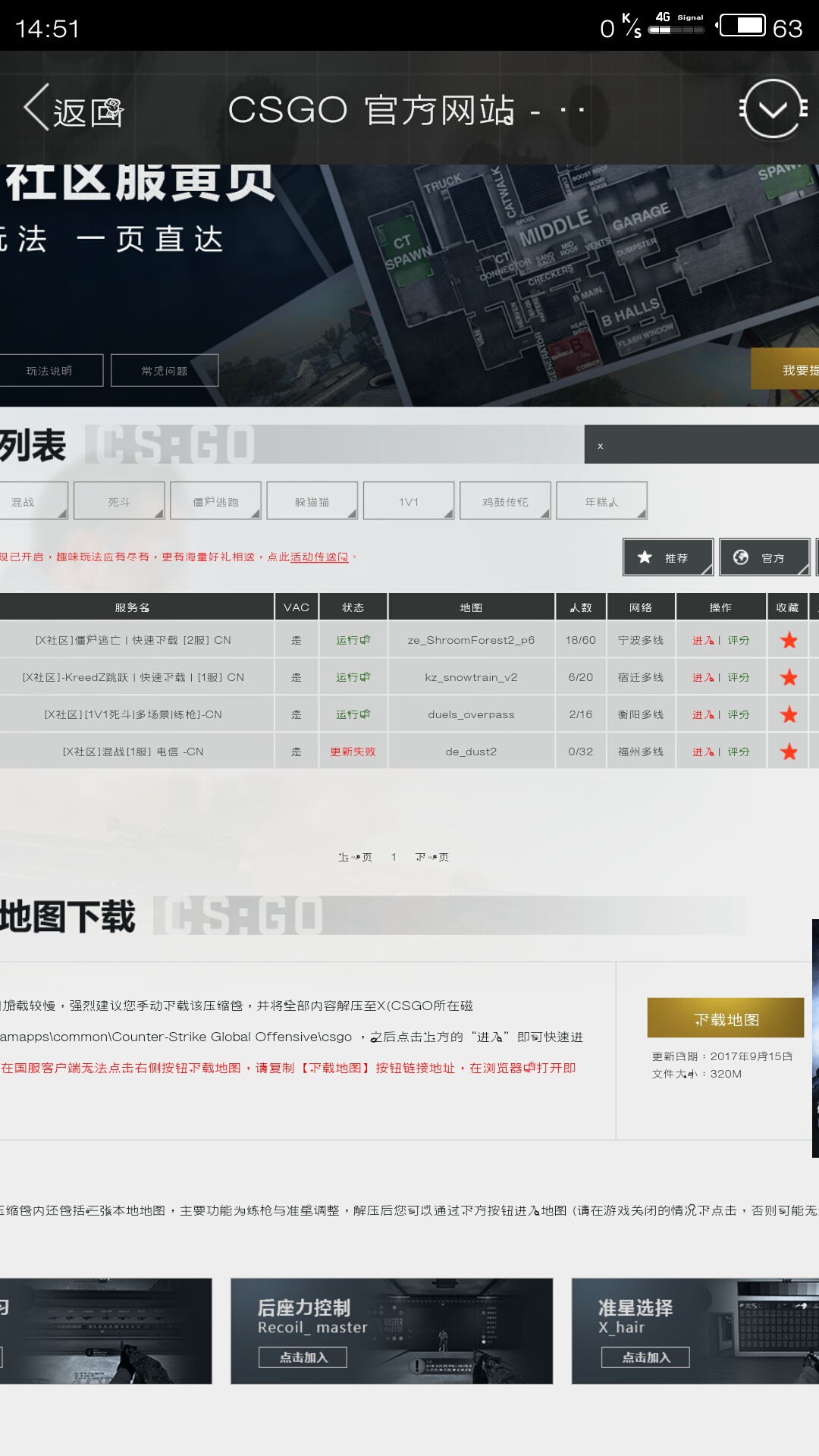
Task: Sort by the 地图 column header
Action: click(471, 607)
